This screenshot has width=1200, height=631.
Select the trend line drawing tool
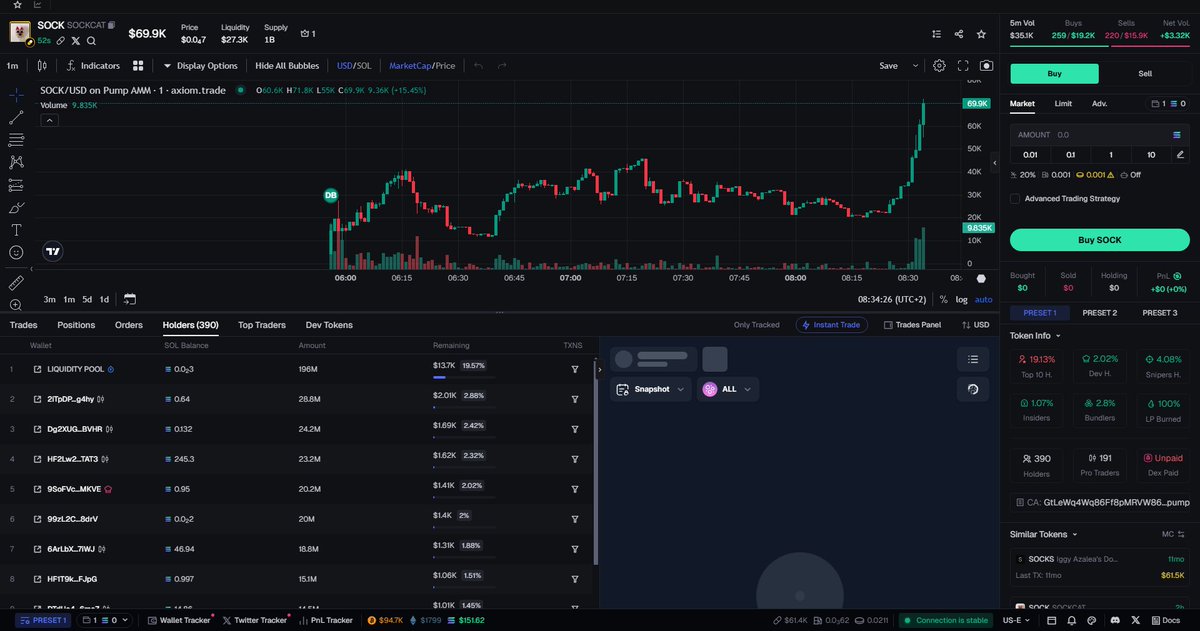click(x=16, y=117)
